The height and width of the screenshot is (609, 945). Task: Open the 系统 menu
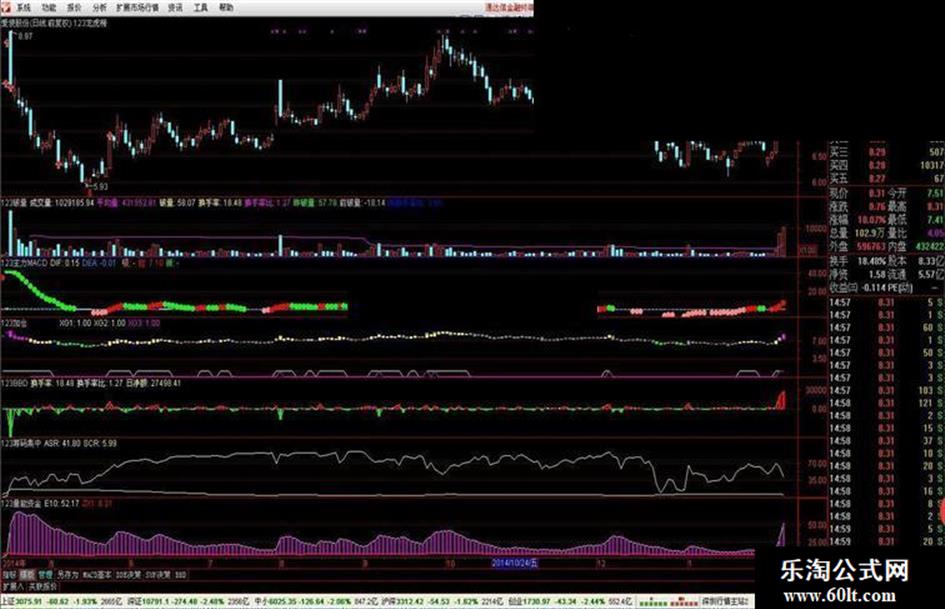[x=23, y=8]
